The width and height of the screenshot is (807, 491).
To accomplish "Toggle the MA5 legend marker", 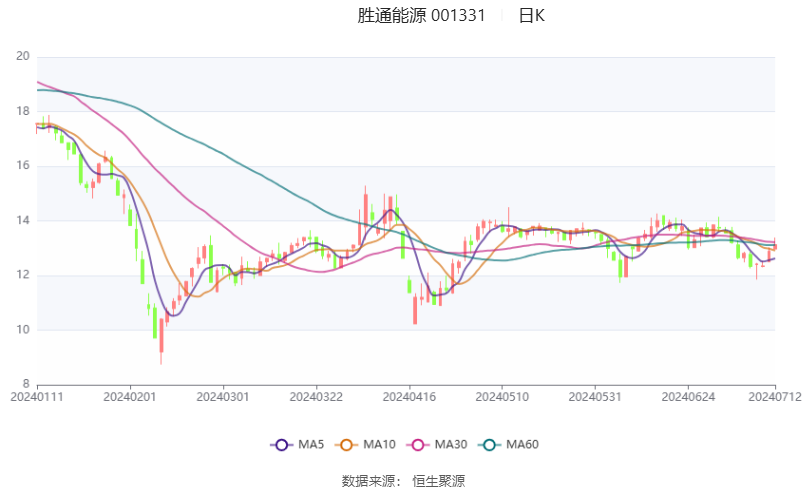I will 282,445.
